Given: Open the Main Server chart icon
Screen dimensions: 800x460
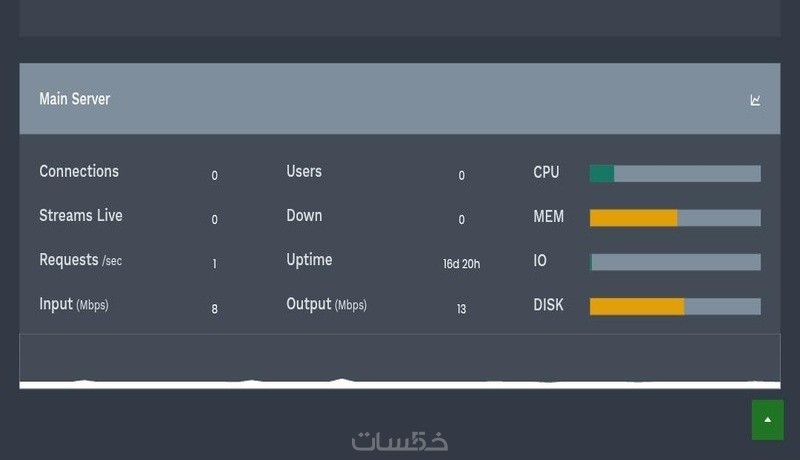Looking at the screenshot, I should click(755, 100).
